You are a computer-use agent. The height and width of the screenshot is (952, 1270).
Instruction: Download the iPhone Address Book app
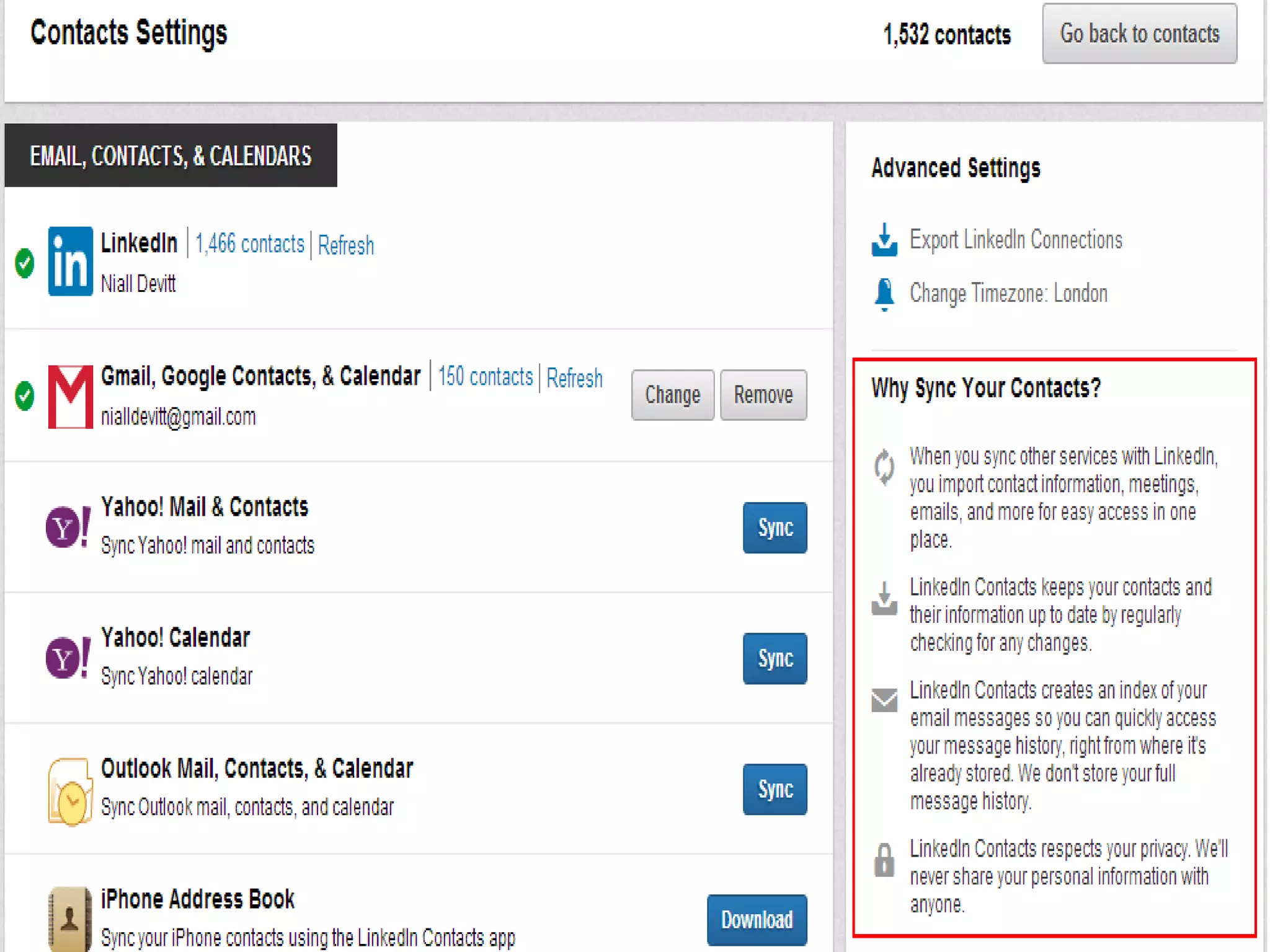757,920
